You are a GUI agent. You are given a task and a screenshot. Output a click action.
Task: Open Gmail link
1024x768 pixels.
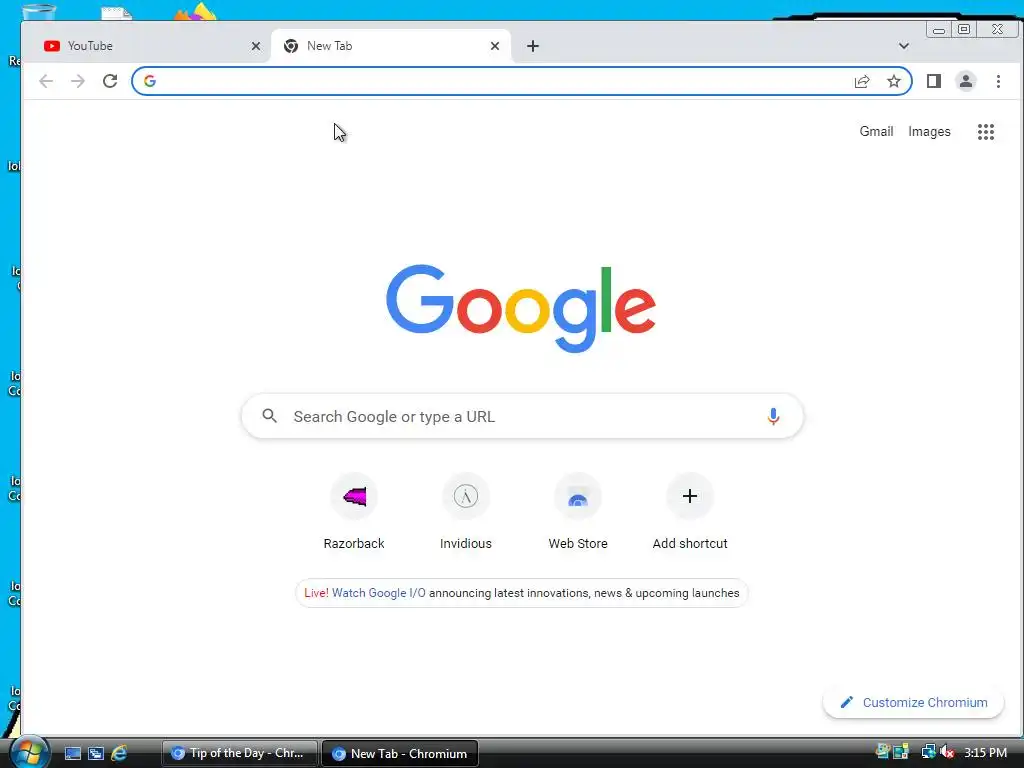click(876, 132)
